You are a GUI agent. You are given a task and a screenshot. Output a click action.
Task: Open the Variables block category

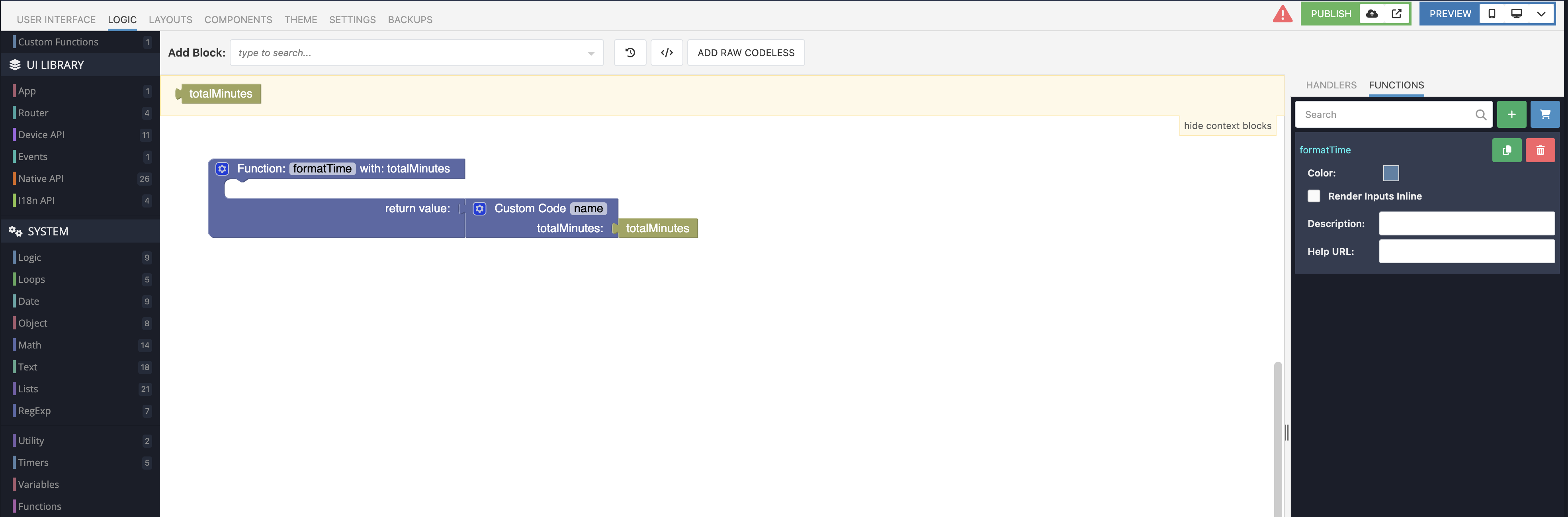[80, 485]
